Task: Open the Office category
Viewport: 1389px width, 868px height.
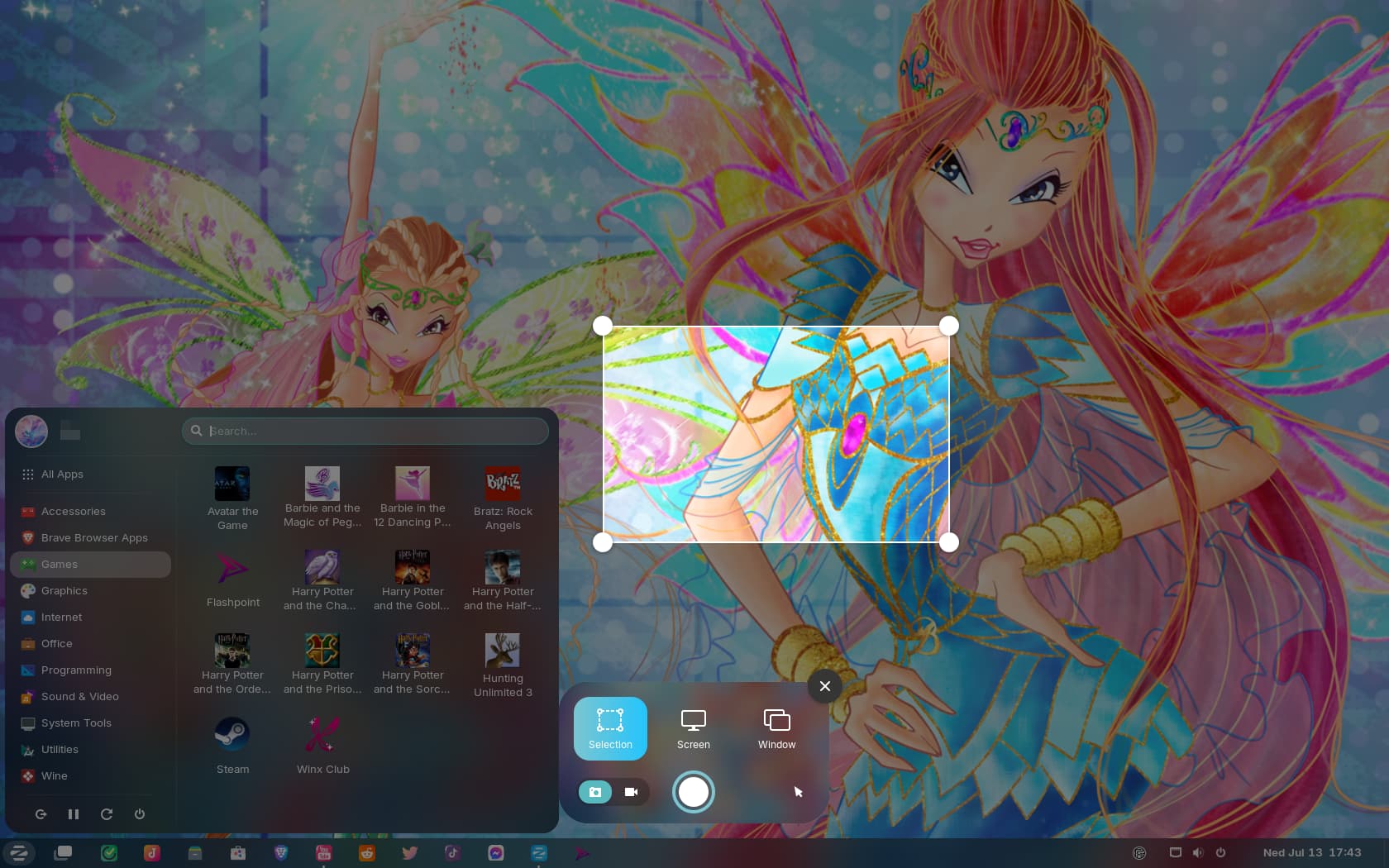Action: [90, 644]
